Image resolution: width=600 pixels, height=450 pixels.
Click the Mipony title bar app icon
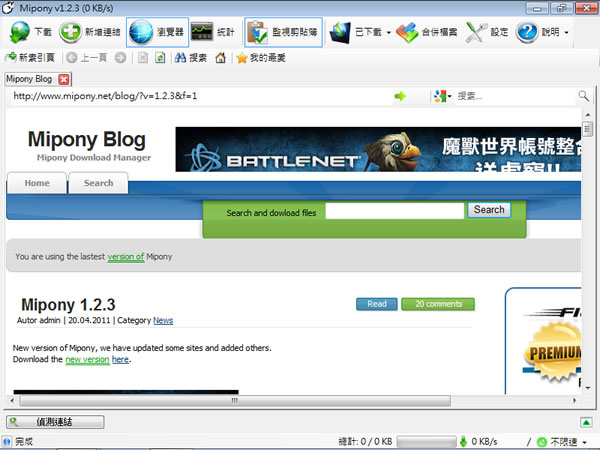(8, 8)
